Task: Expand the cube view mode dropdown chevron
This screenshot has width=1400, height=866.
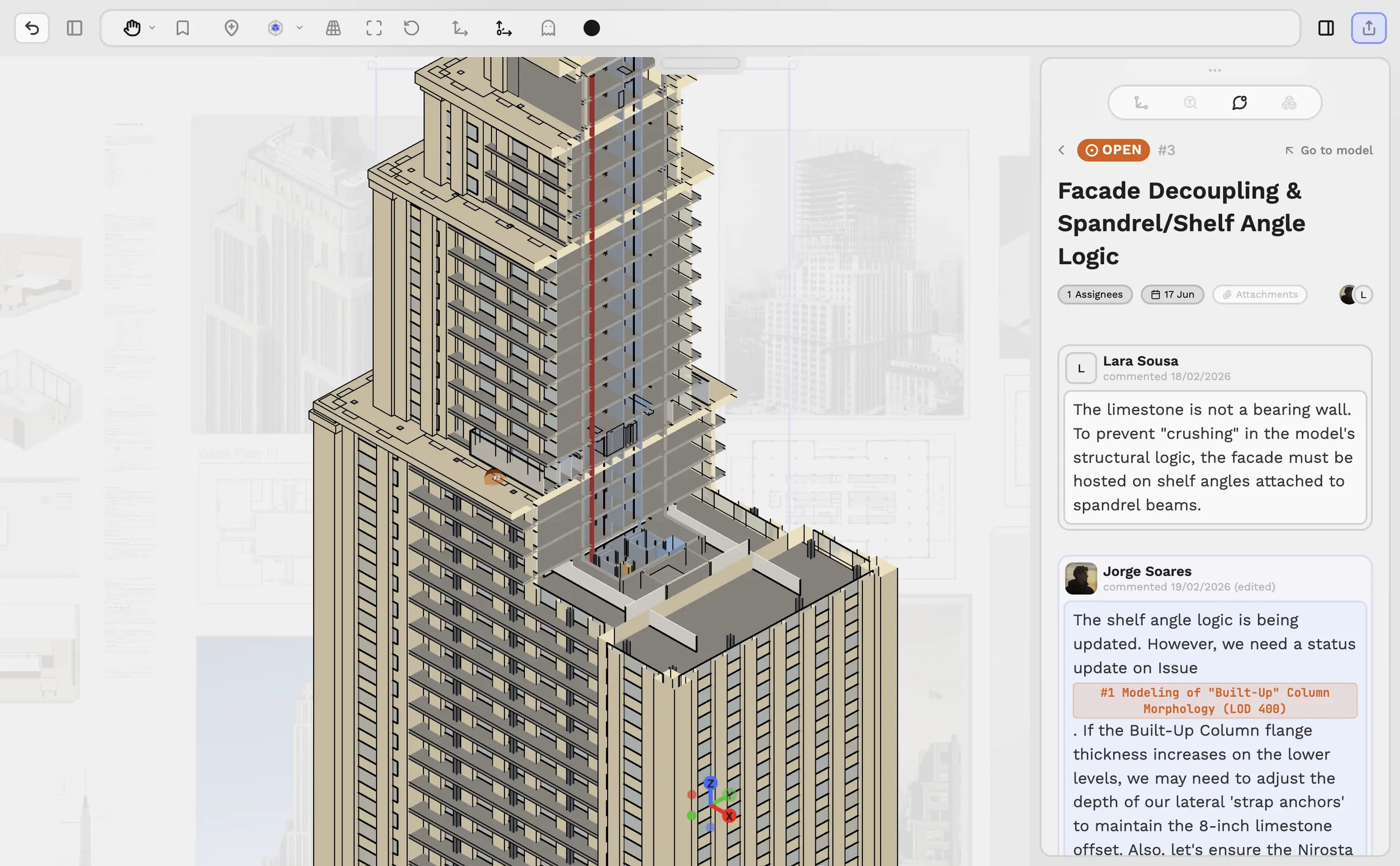Action: (300, 28)
